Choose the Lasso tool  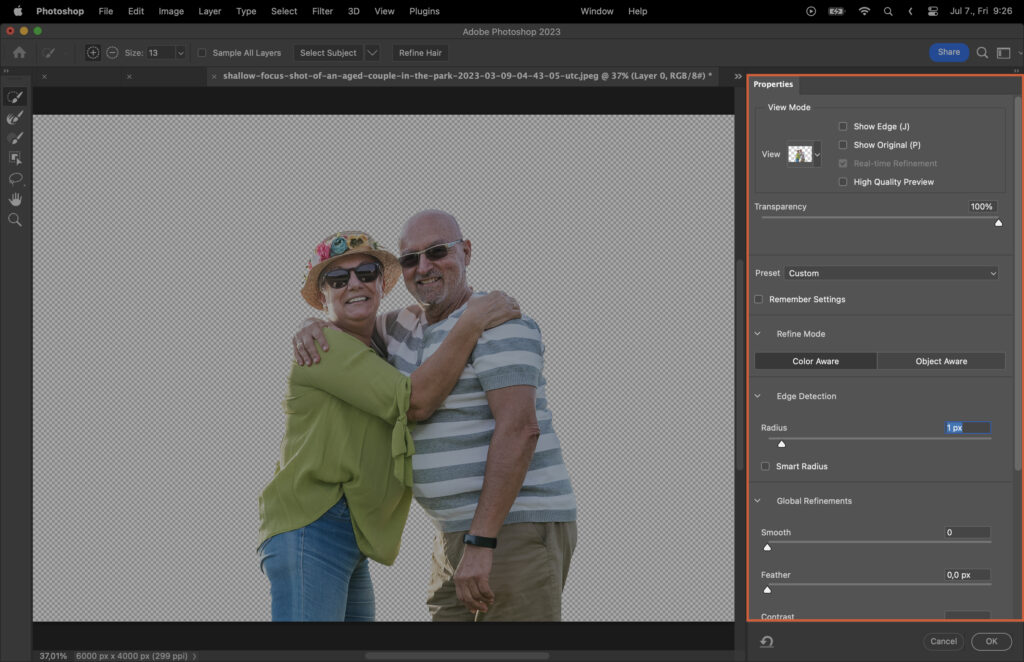click(x=14, y=179)
